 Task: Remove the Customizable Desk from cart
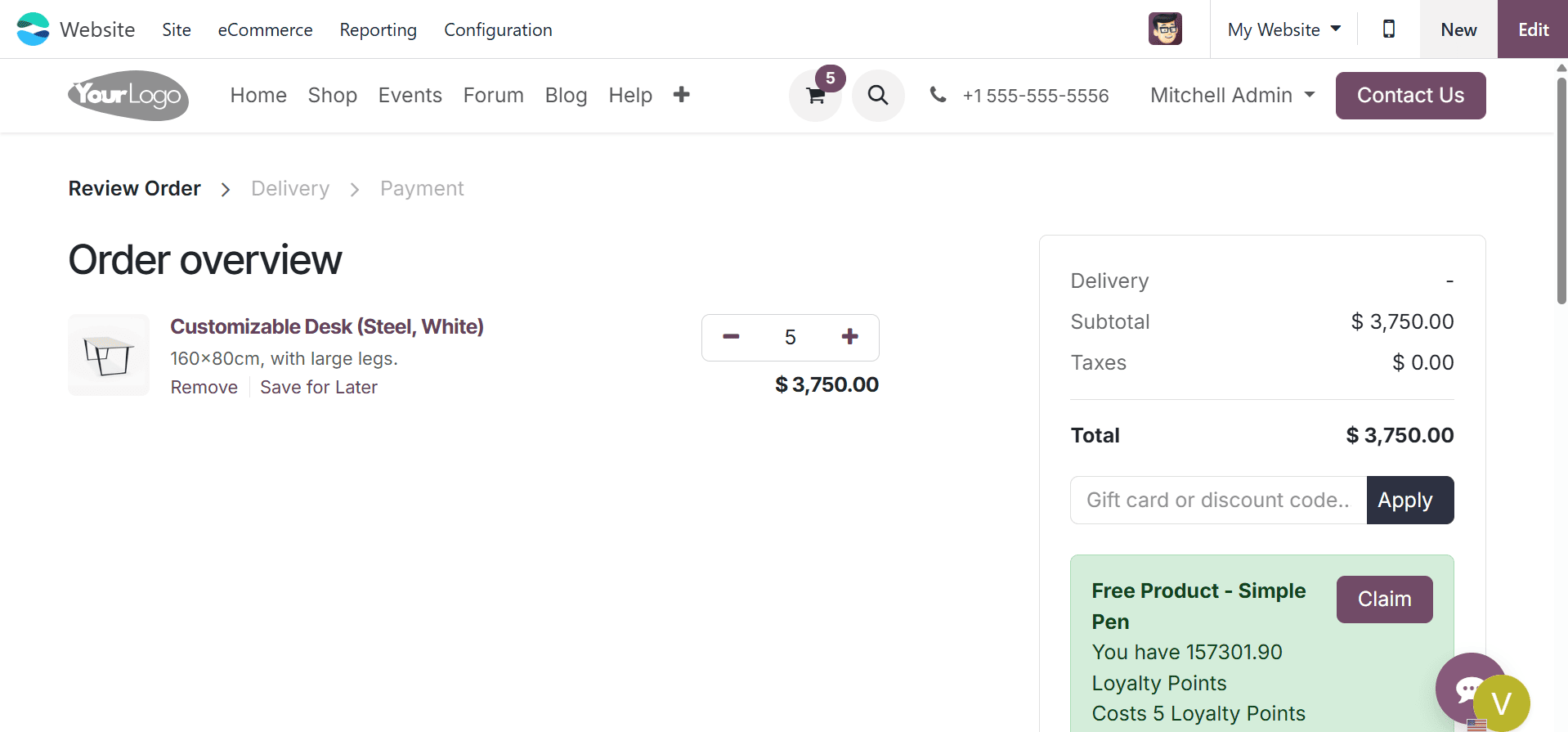pos(204,387)
